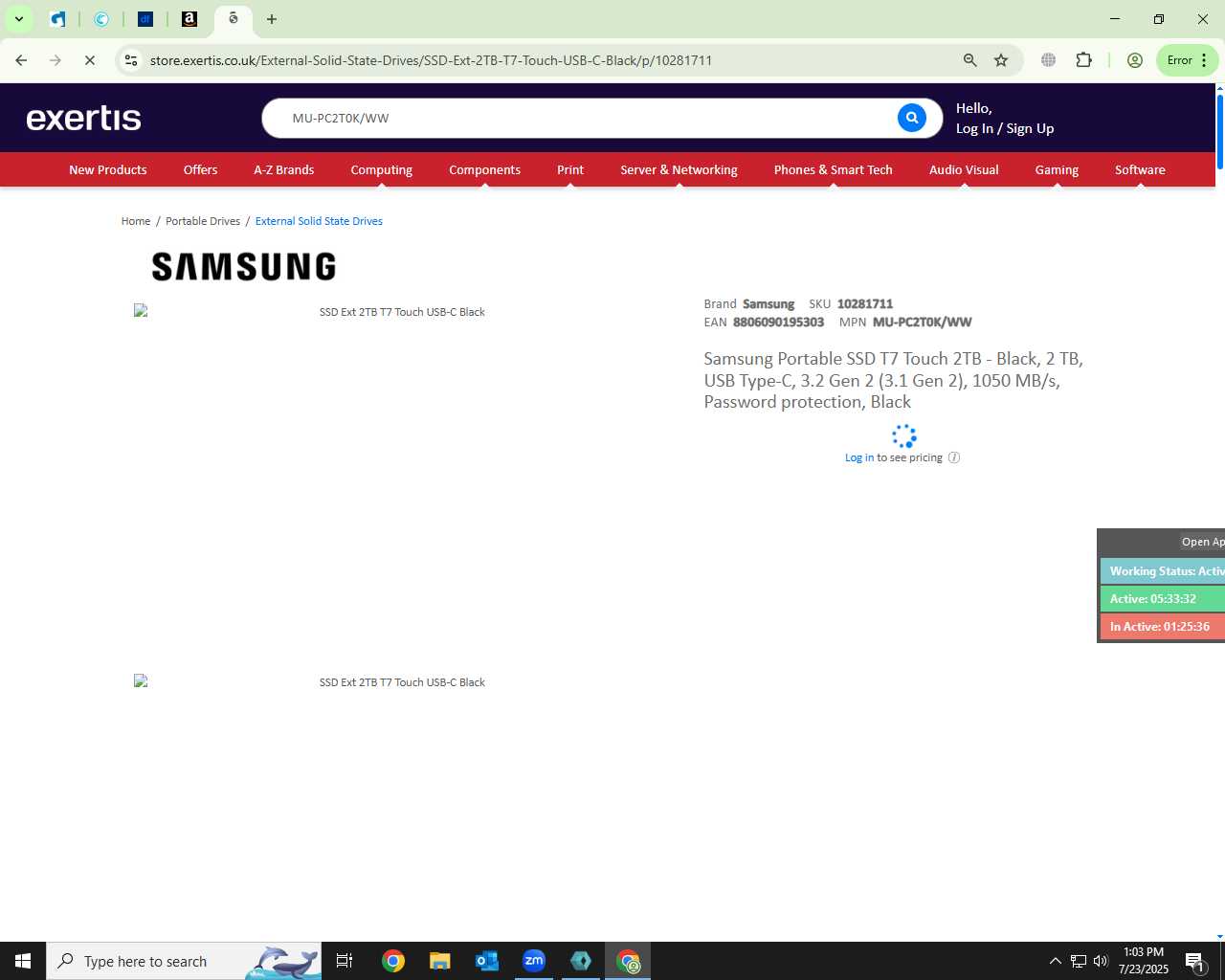This screenshot has height=980, width=1225.
Task: Open File Explorer from taskbar
Action: point(439,961)
